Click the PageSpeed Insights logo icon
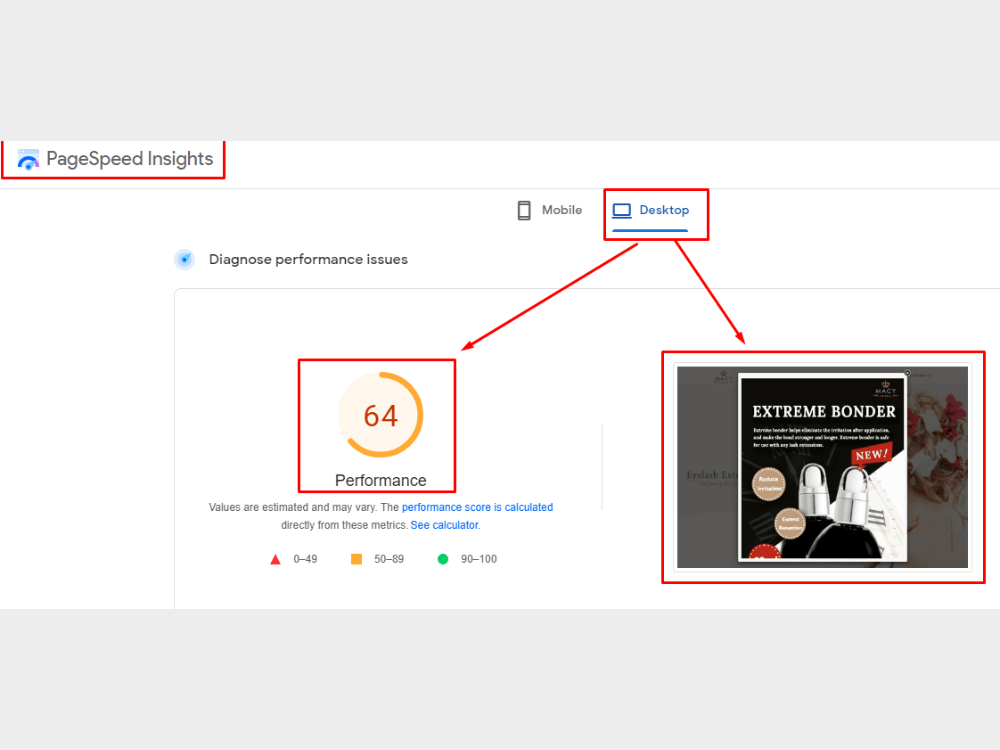Screen dimensions: 1000x750 coord(28,159)
